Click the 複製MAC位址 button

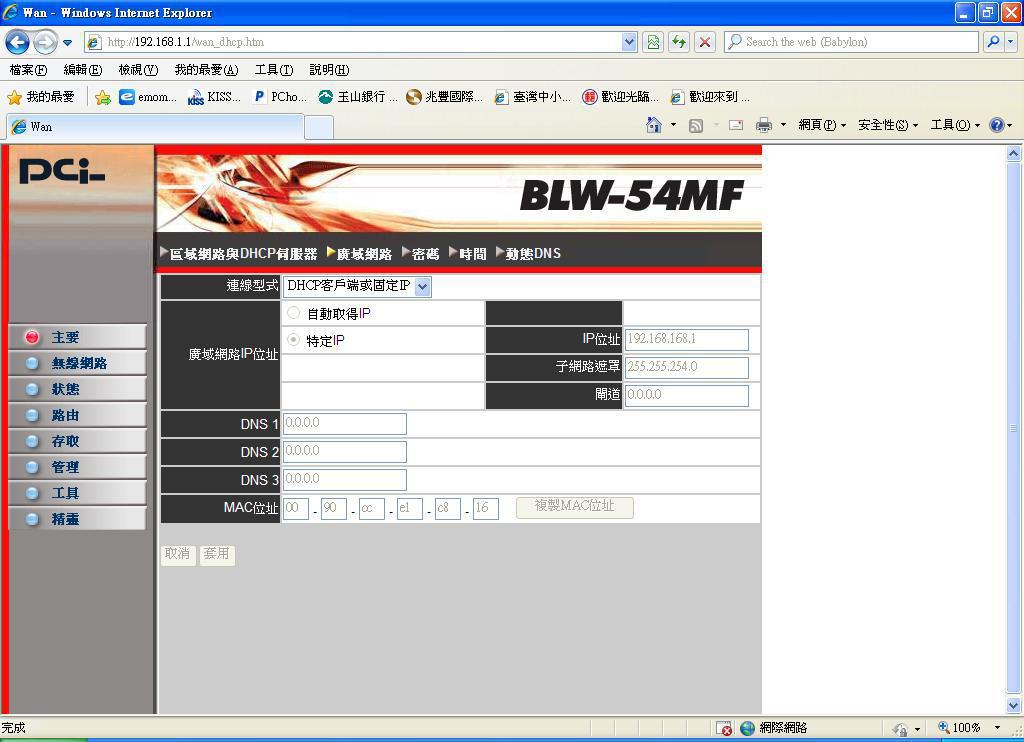574,507
